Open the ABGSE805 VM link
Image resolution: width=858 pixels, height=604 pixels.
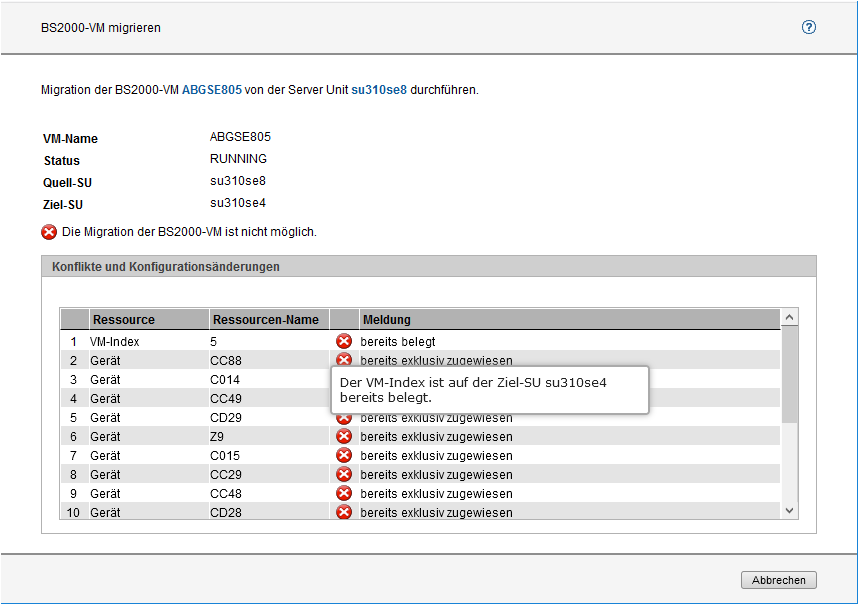pos(211,90)
